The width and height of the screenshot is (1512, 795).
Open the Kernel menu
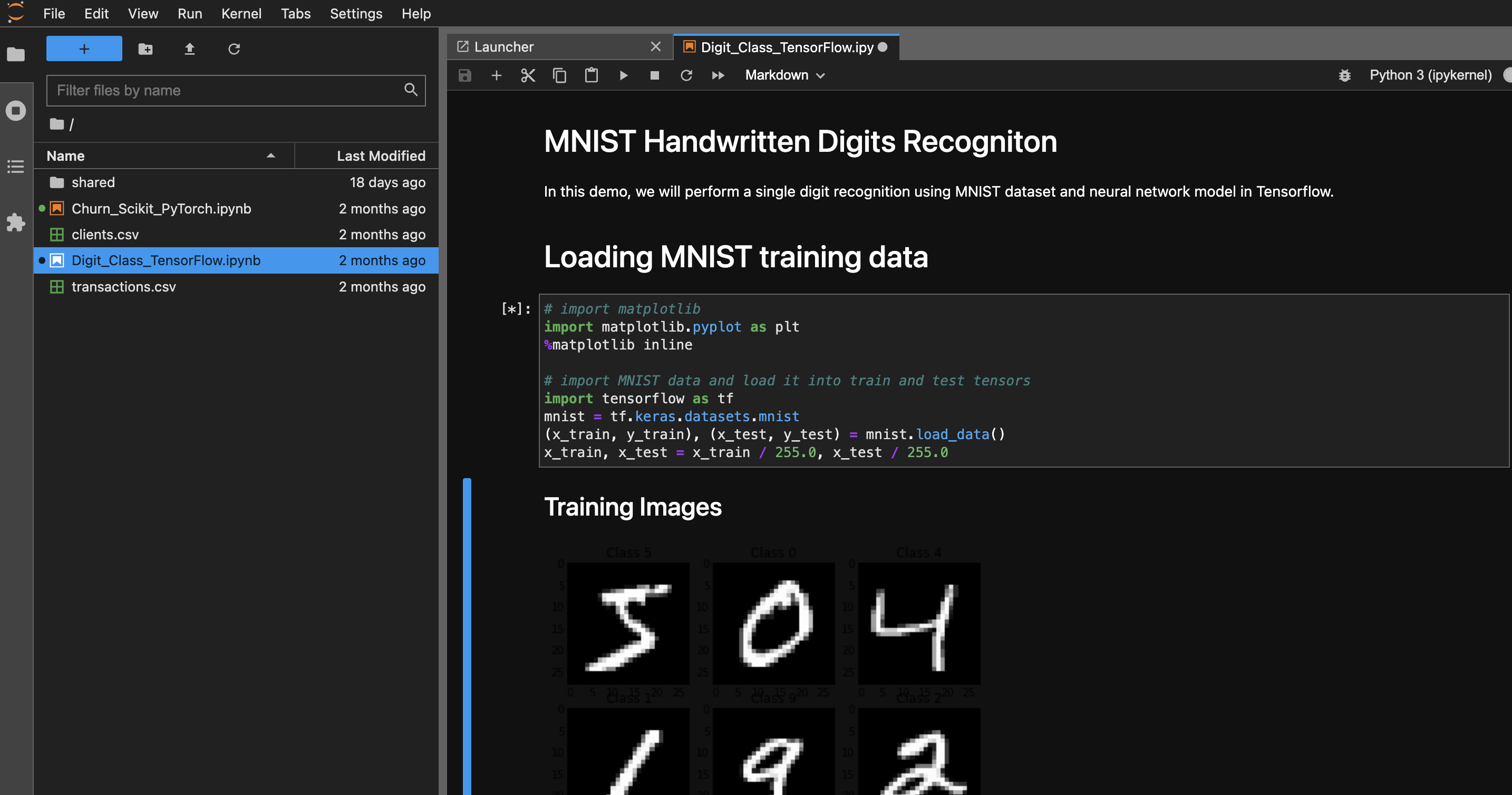(240, 14)
